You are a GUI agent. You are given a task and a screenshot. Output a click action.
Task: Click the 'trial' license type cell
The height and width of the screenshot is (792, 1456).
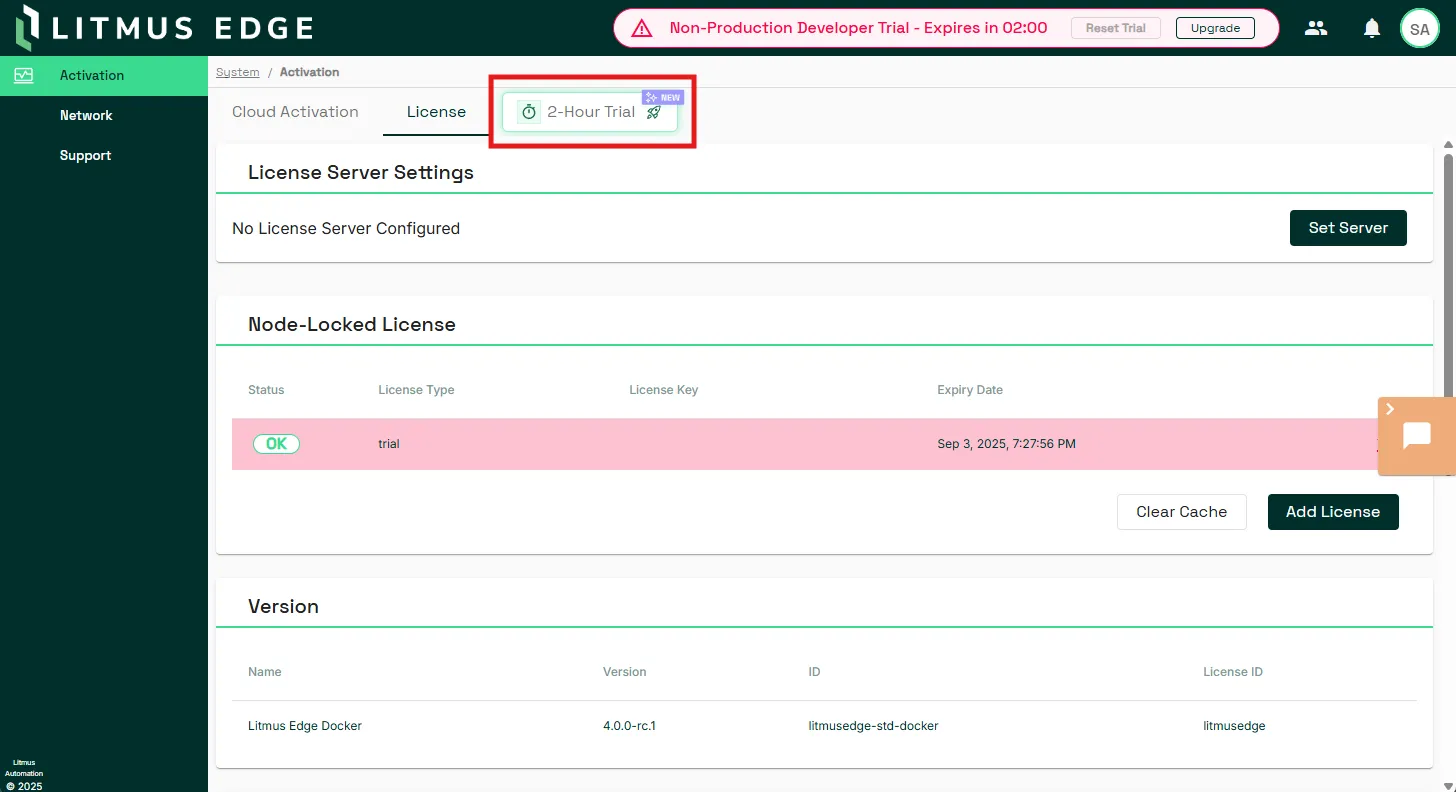(x=389, y=444)
